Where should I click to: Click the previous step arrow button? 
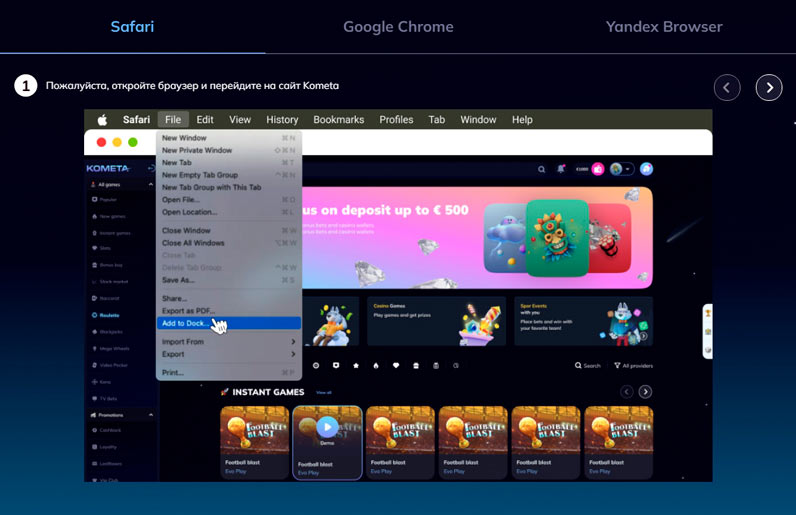coord(727,87)
